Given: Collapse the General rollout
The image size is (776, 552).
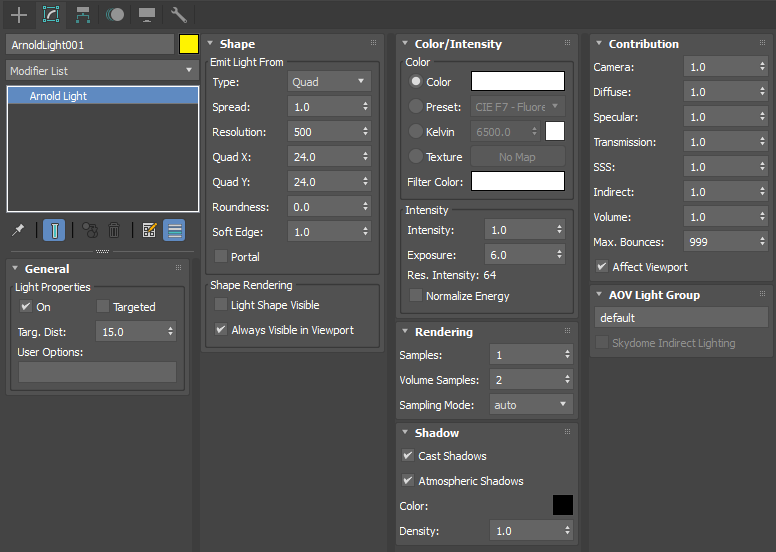Looking at the screenshot, I should point(15,268).
